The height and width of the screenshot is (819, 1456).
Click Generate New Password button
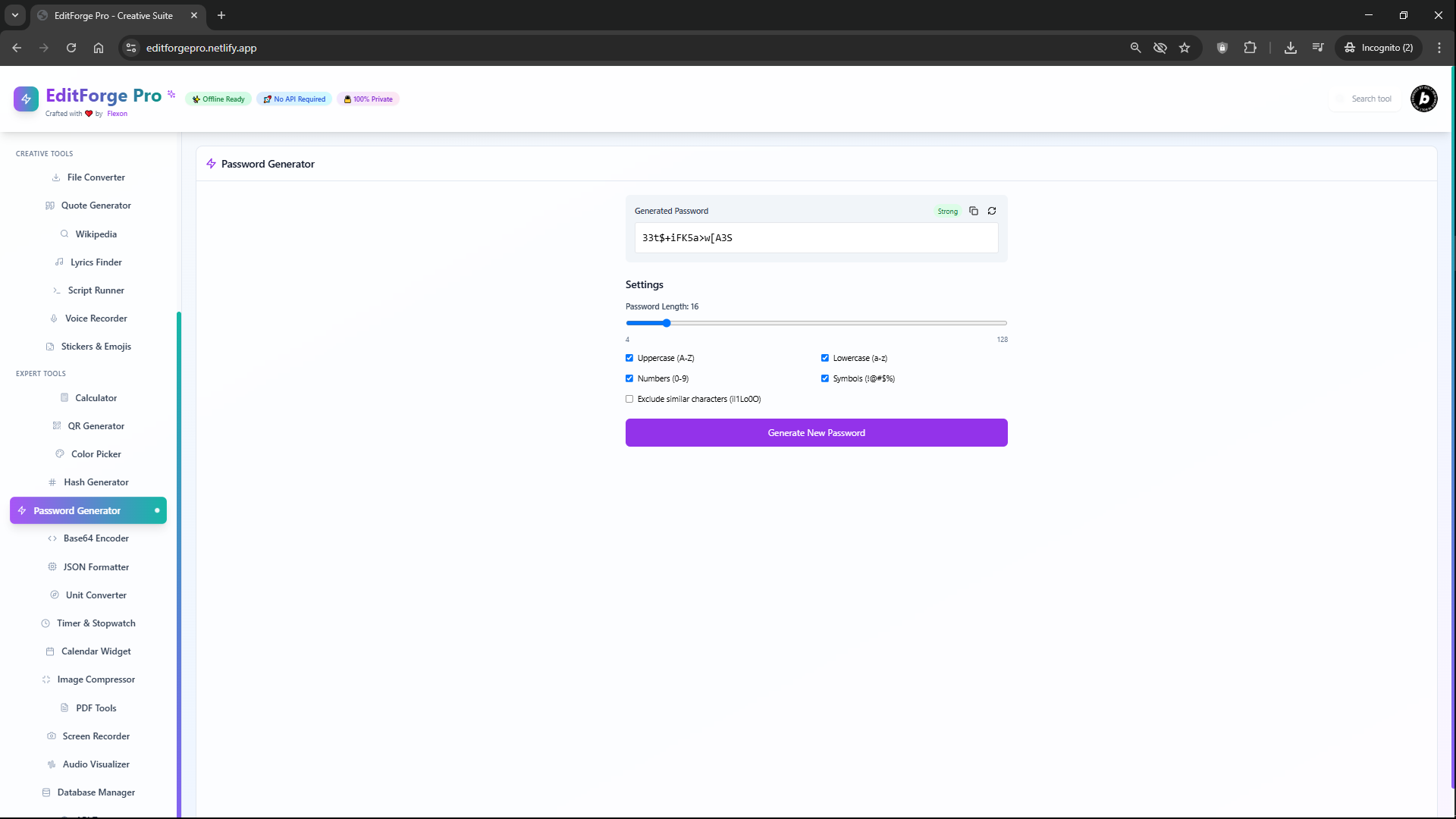click(816, 433)
